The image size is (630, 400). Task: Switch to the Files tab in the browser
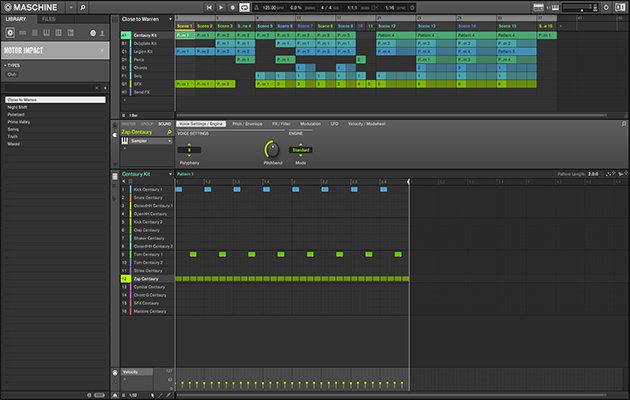click(48, 19)
